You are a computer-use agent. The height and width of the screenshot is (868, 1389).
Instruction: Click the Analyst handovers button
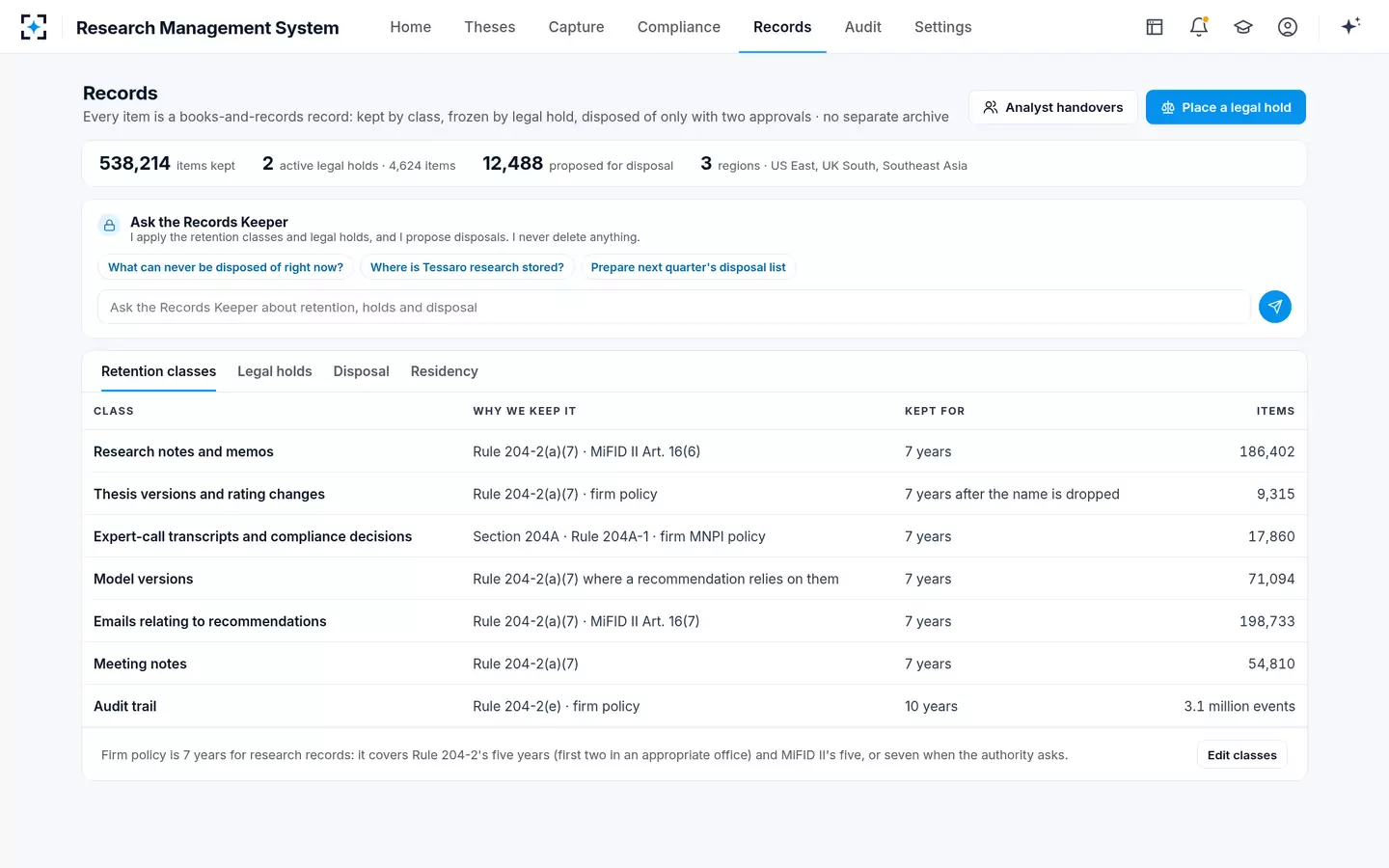1053,107
